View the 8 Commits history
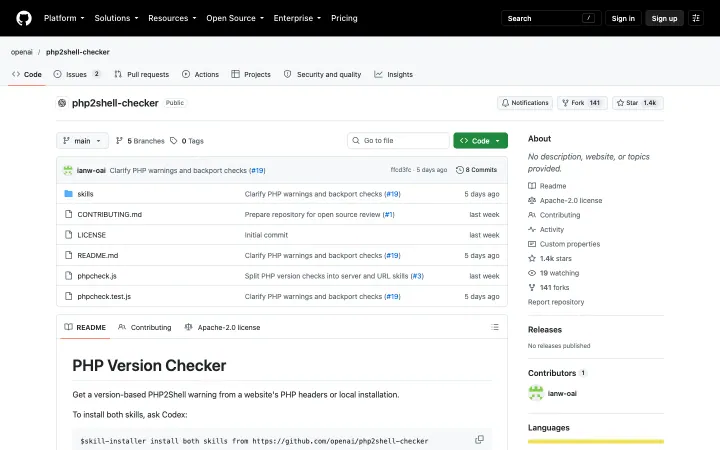Image resolution: width=720 pixels, height=450 pixels. point(476,170)
